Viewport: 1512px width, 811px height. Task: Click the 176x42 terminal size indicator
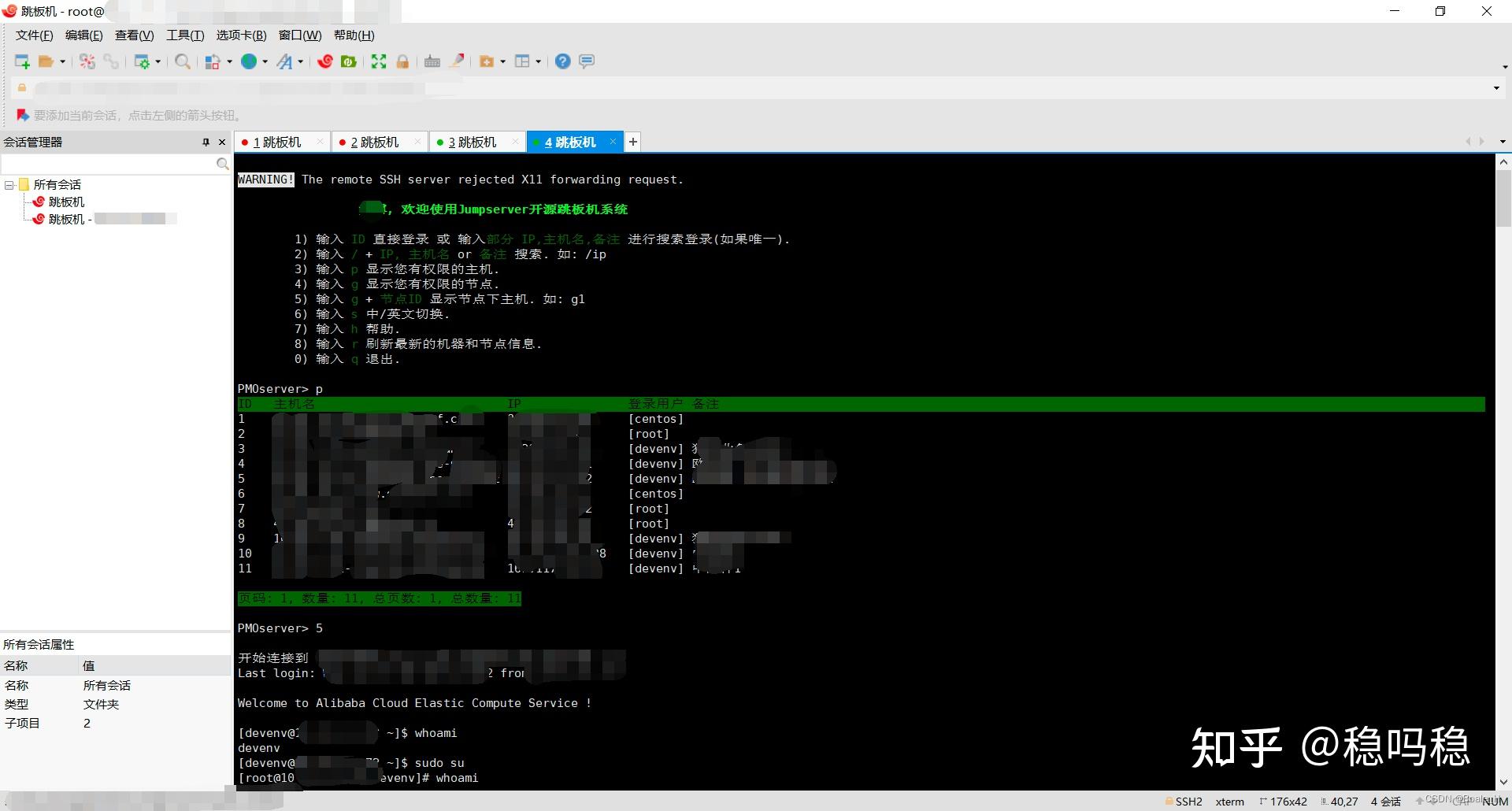[1284, 802]
